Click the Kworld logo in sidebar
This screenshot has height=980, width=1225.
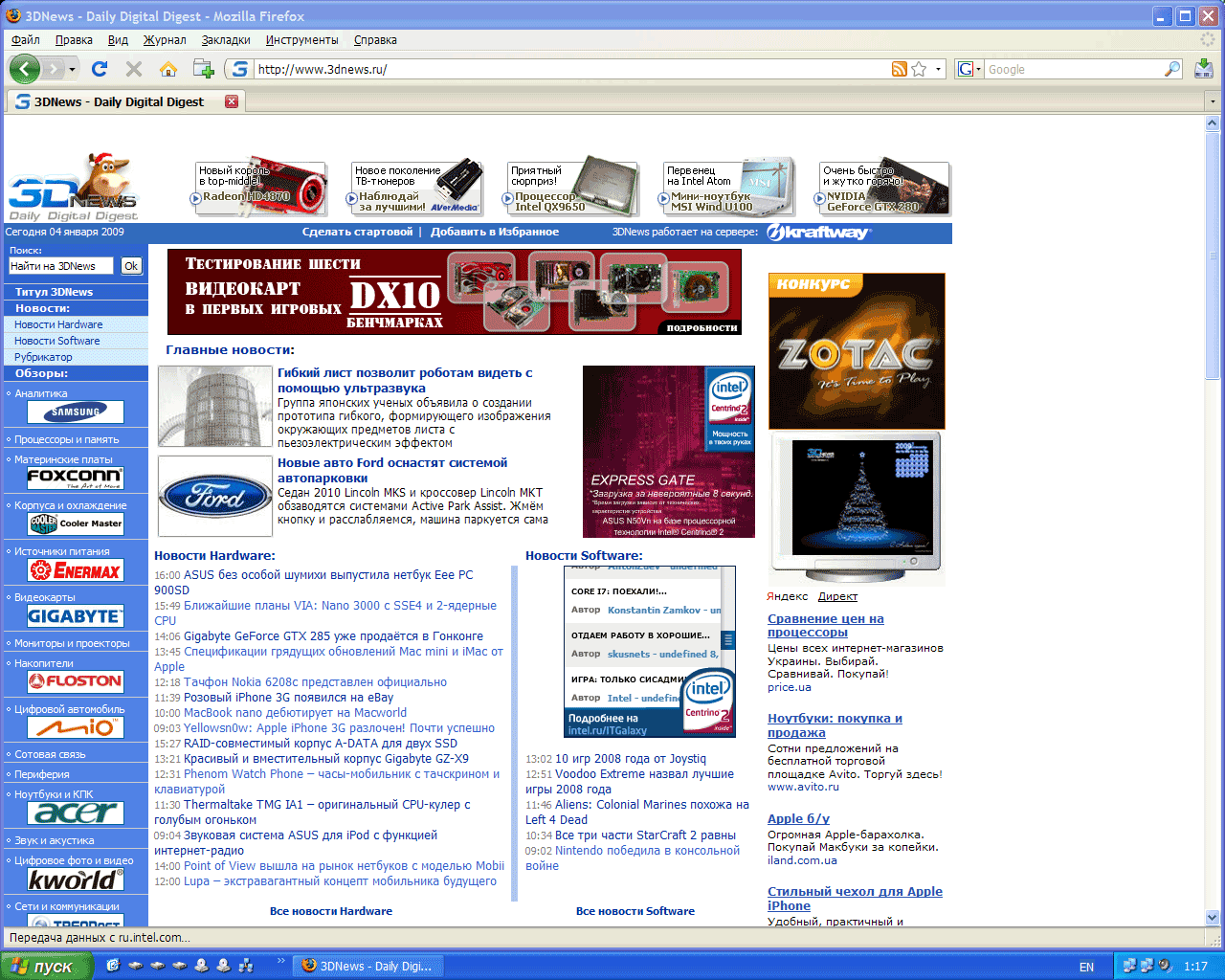coord(76,879)
